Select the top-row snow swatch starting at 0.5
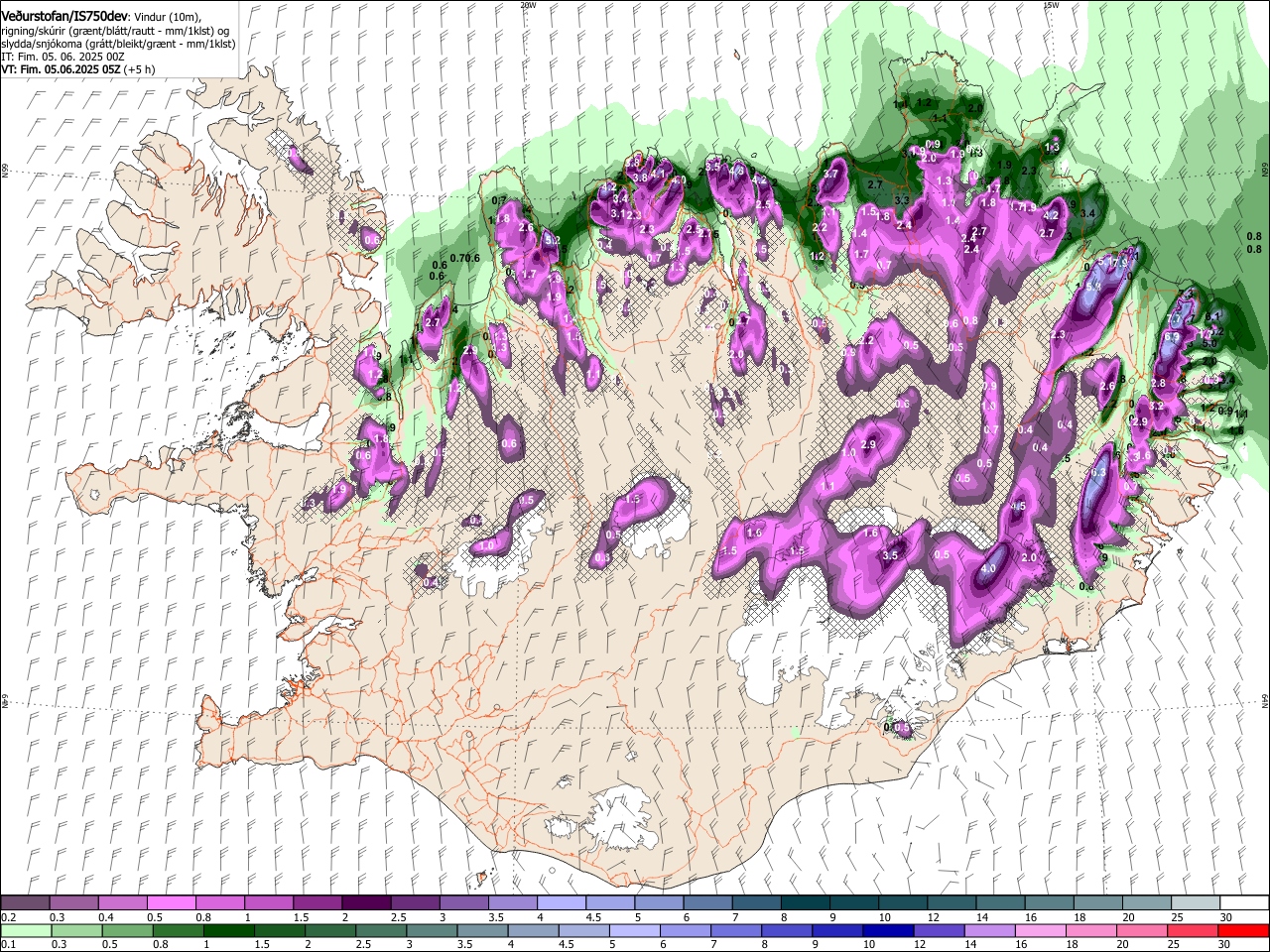 click(x=171, y=903)
